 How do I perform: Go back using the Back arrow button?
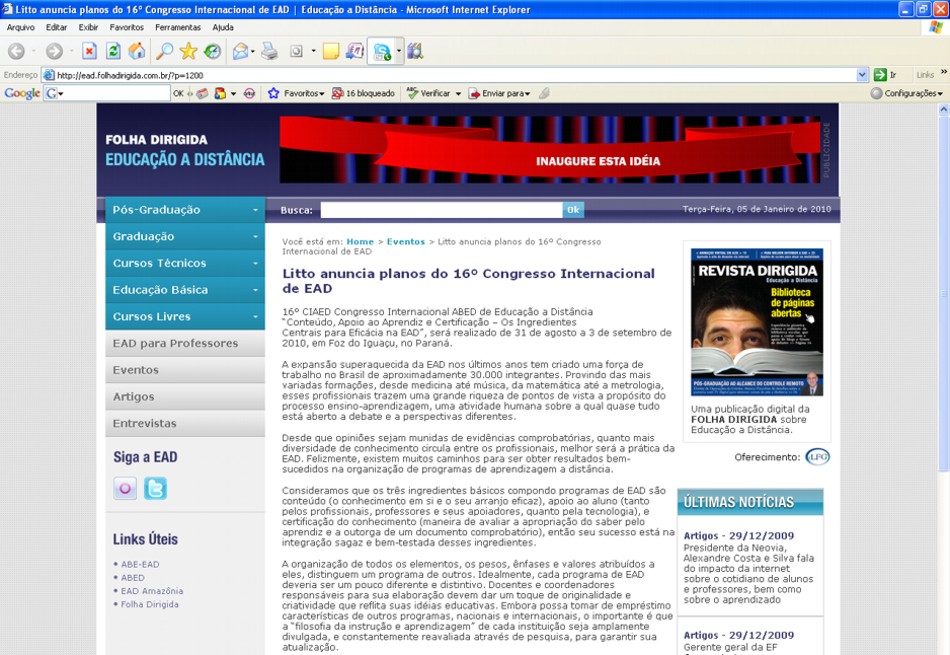16,52
